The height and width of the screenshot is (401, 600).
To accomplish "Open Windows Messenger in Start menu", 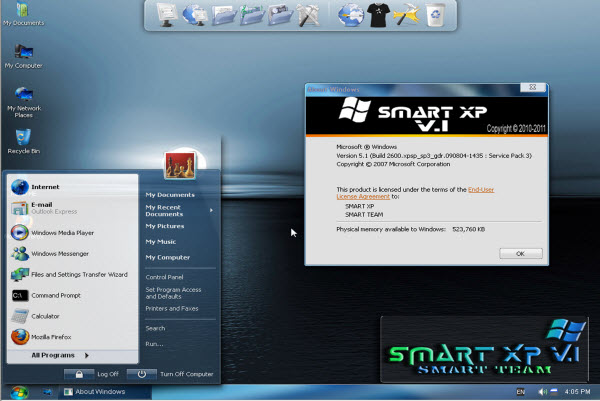I will click(x=73, y=253).
